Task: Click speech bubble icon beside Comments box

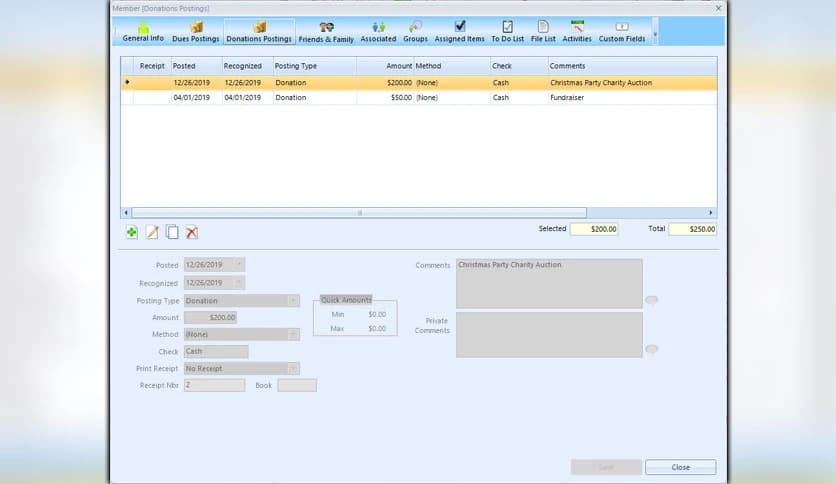Action: [651, 300]
